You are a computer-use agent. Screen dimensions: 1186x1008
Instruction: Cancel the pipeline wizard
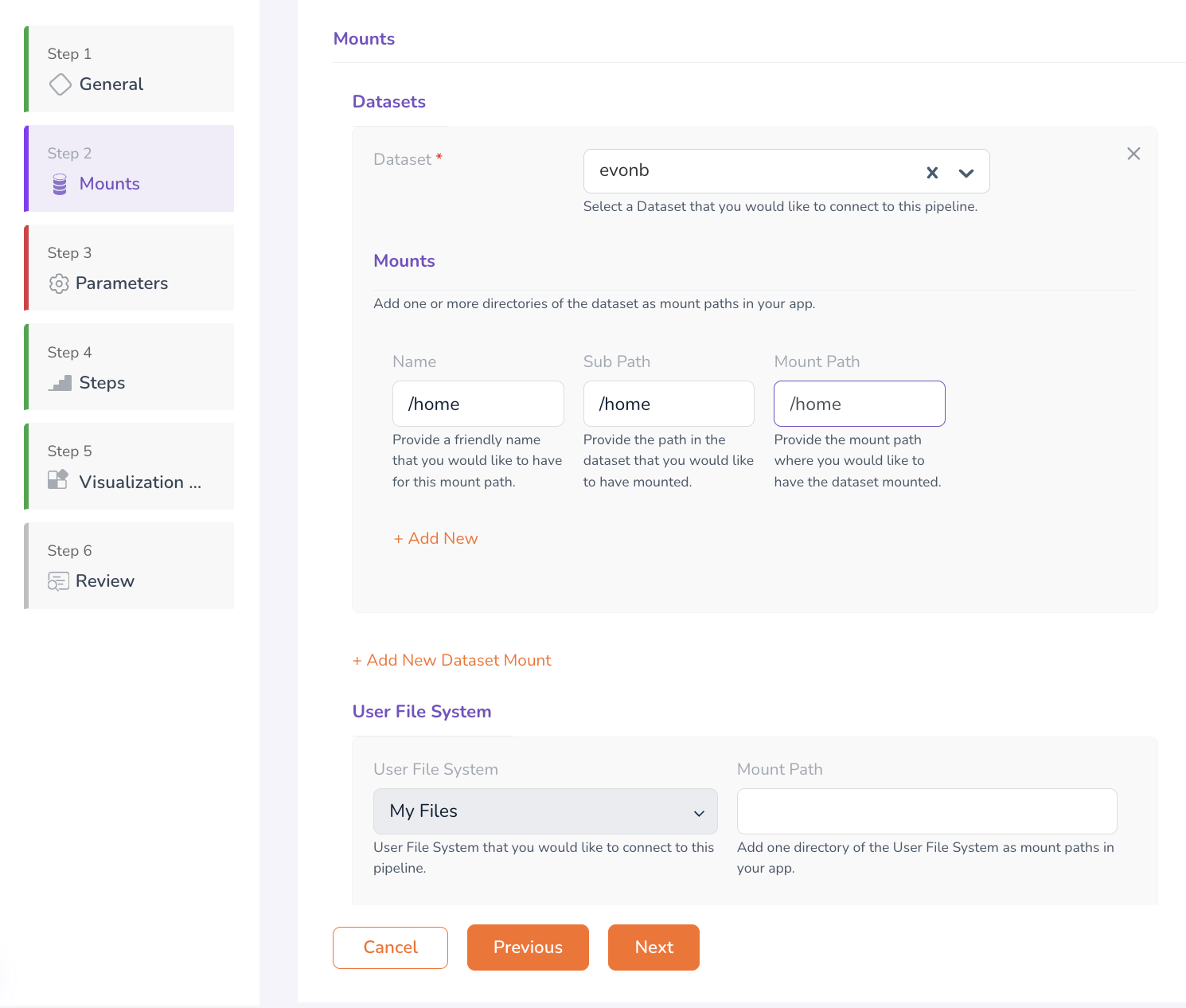[x=390, y=947]
